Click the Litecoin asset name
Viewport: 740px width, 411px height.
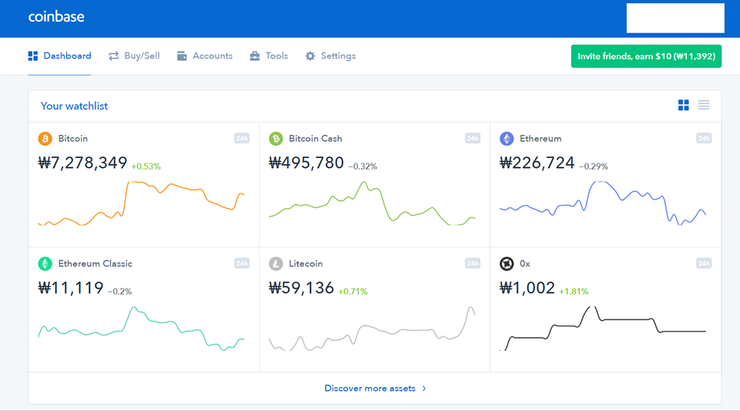pyautogui.click(x=305, y=263)
